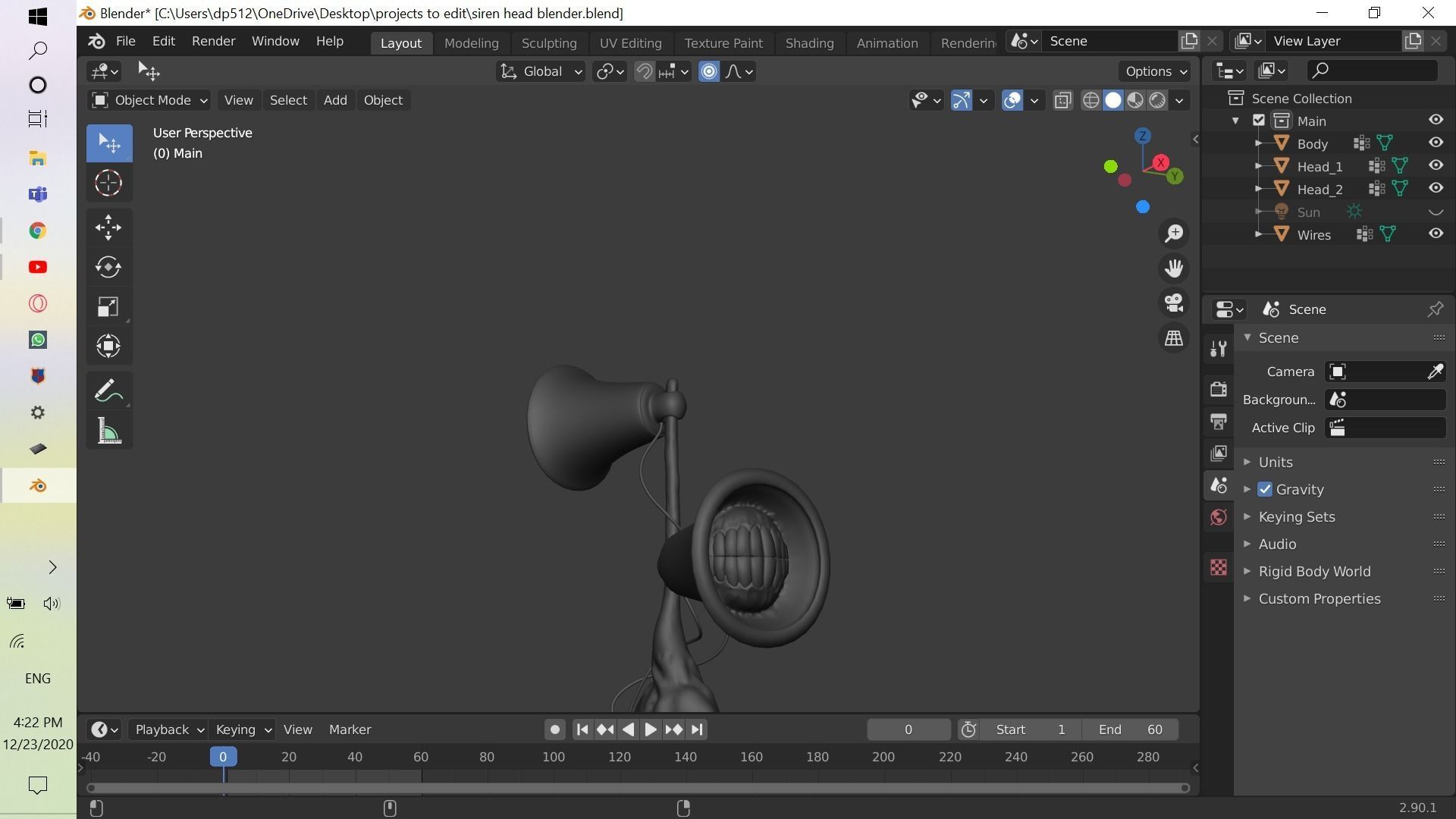Jump to the first frame
The image size is (1456, 819).
point(582,730)
